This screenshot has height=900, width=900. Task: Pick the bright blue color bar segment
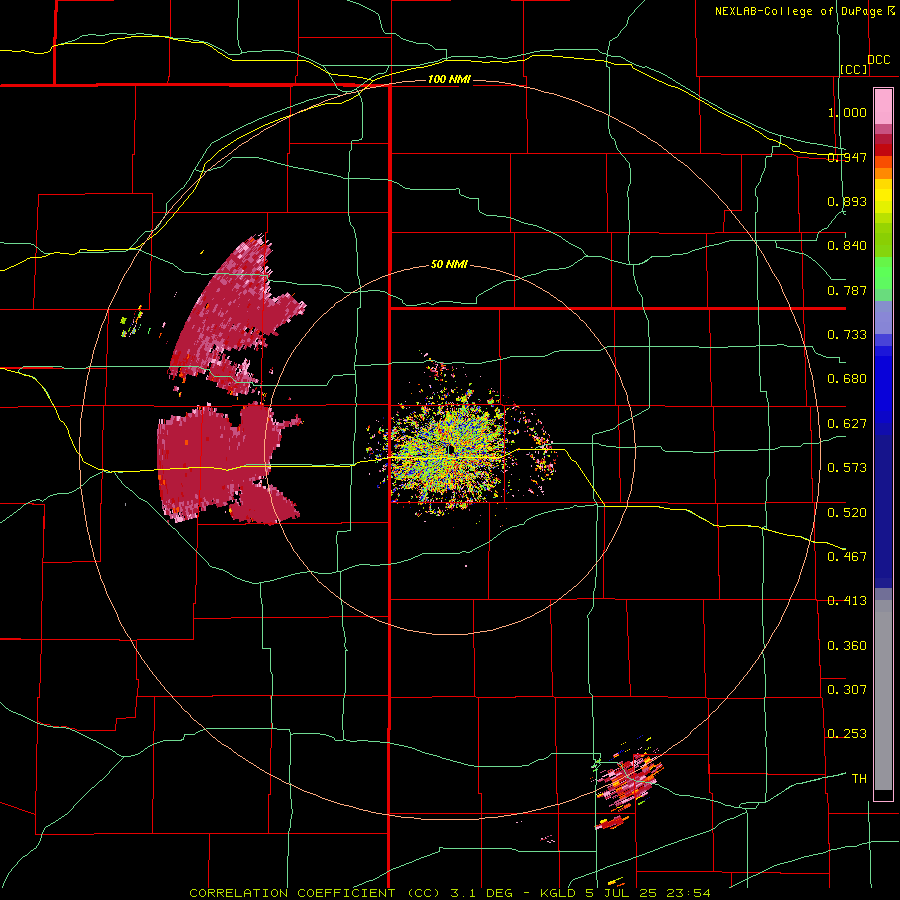(x=883, y=390)
